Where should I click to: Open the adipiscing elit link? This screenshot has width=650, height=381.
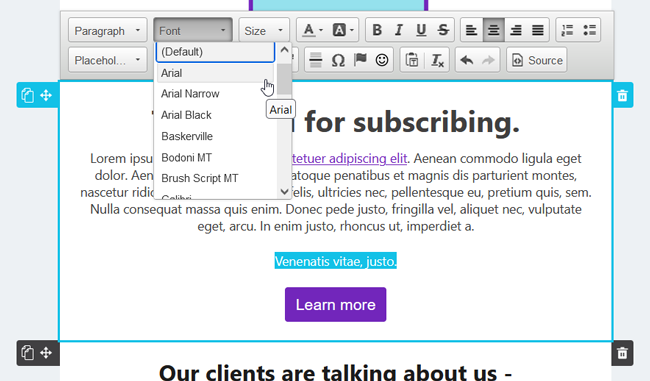click(350, 158)
